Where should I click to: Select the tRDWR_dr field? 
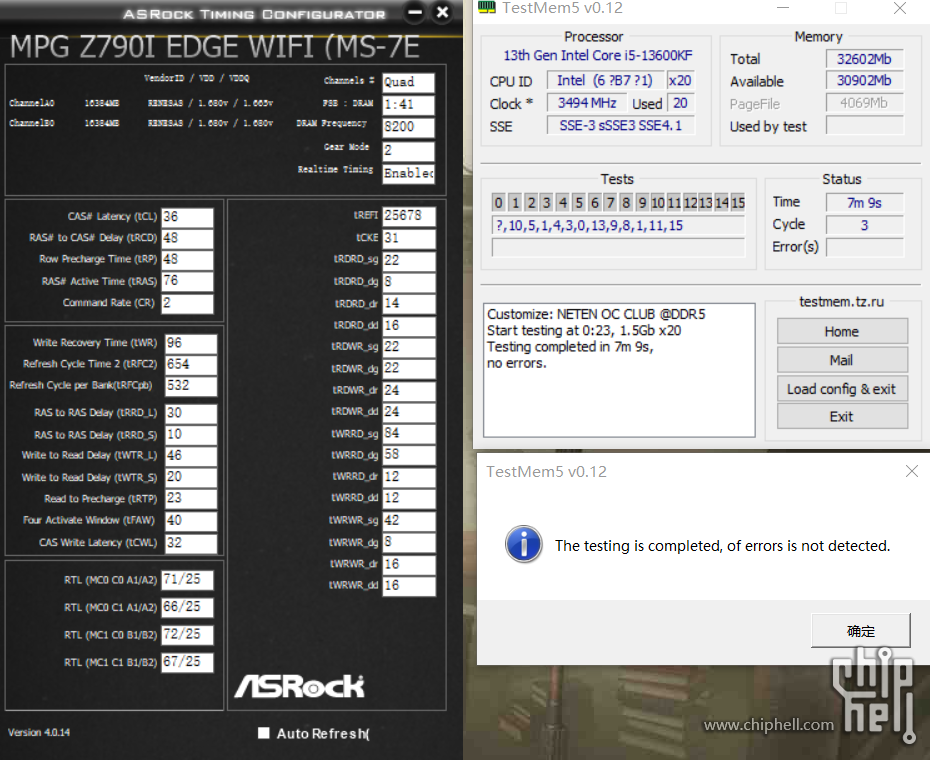(x=409, y=390)
